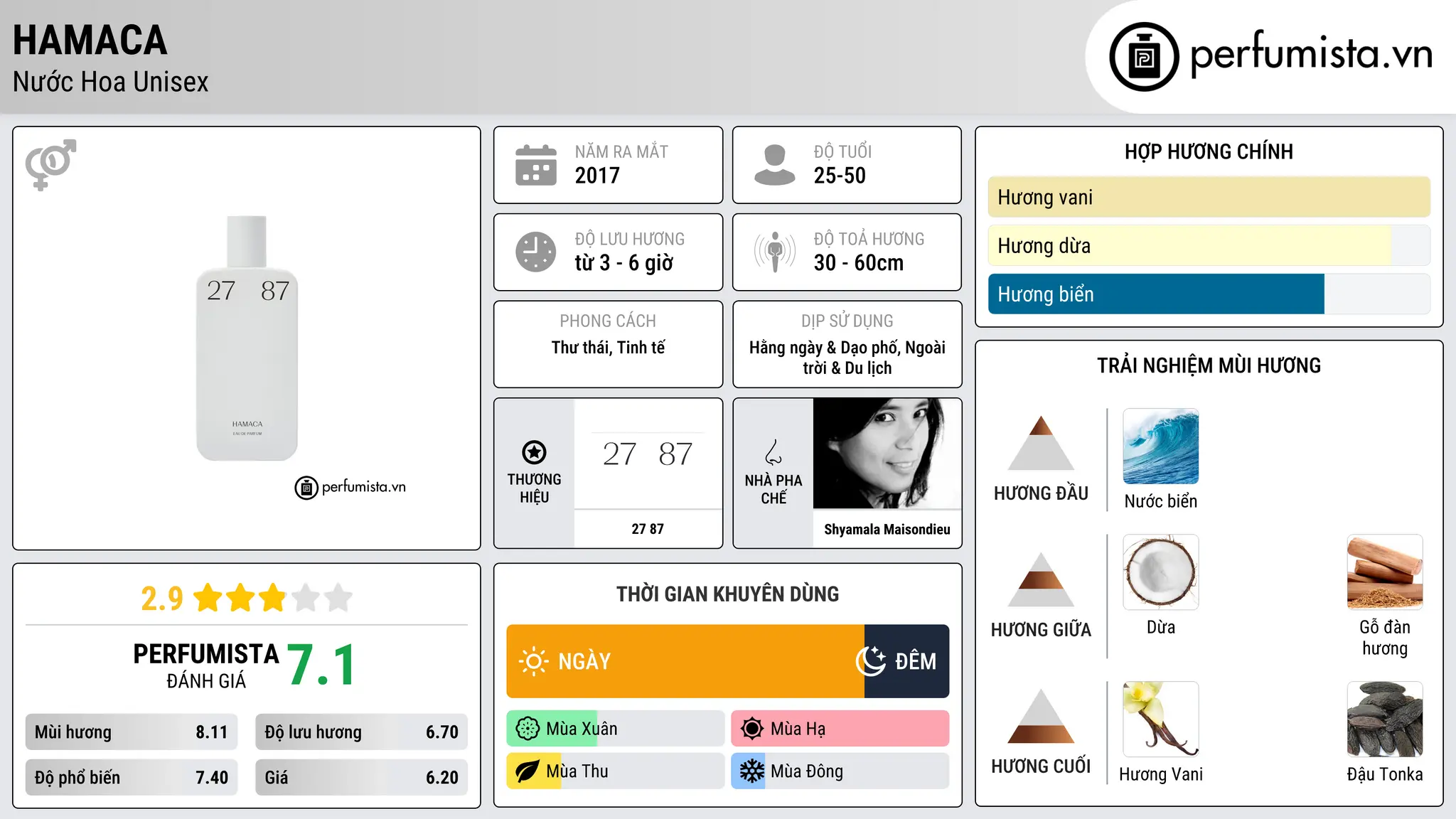The width and height of the screenshot is (1456, 819).
Task: Click the PERFUMISTA ĐÁNH GIÁ label
Action: pyautogui.click(x=206, y=665)
